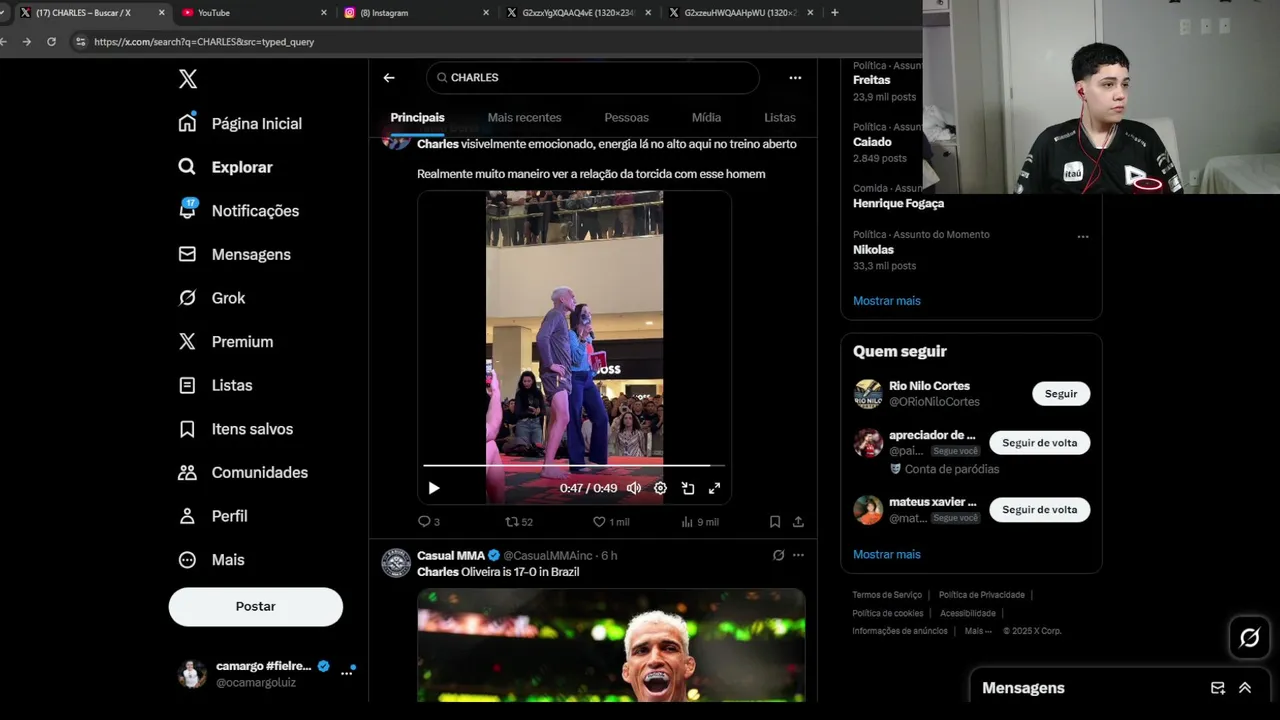
Task: Expand the video to fullscreen
Action: [x=714, y=488]
